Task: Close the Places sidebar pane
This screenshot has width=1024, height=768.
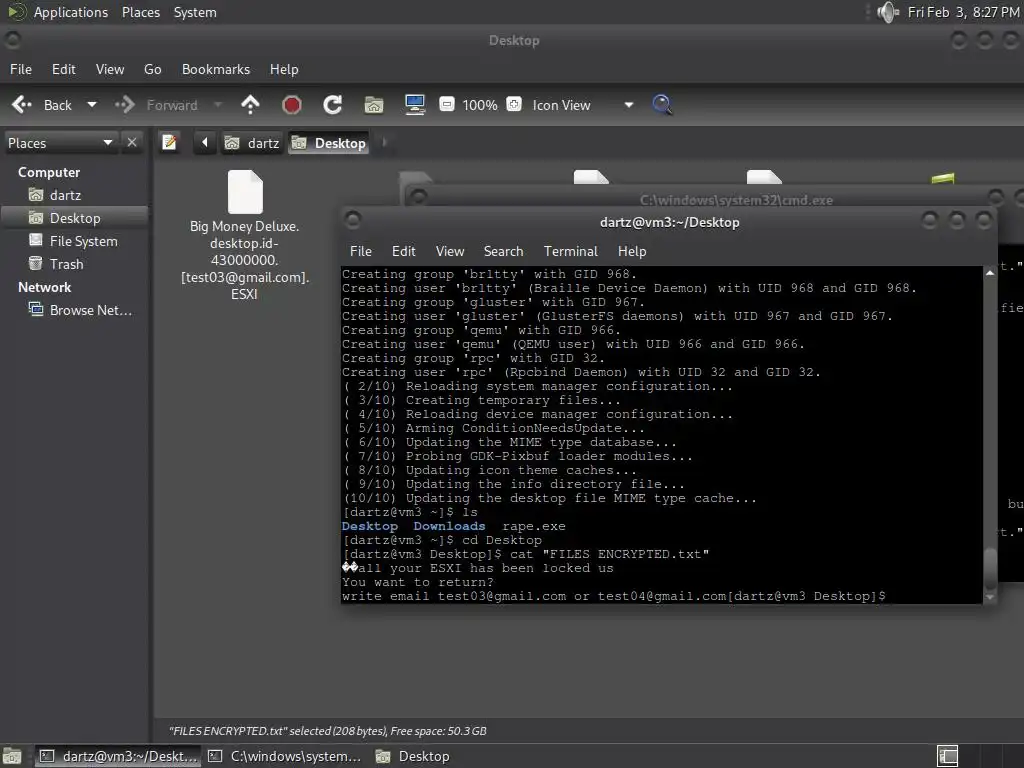Action: pyautogui.click(x=132, y=142)
